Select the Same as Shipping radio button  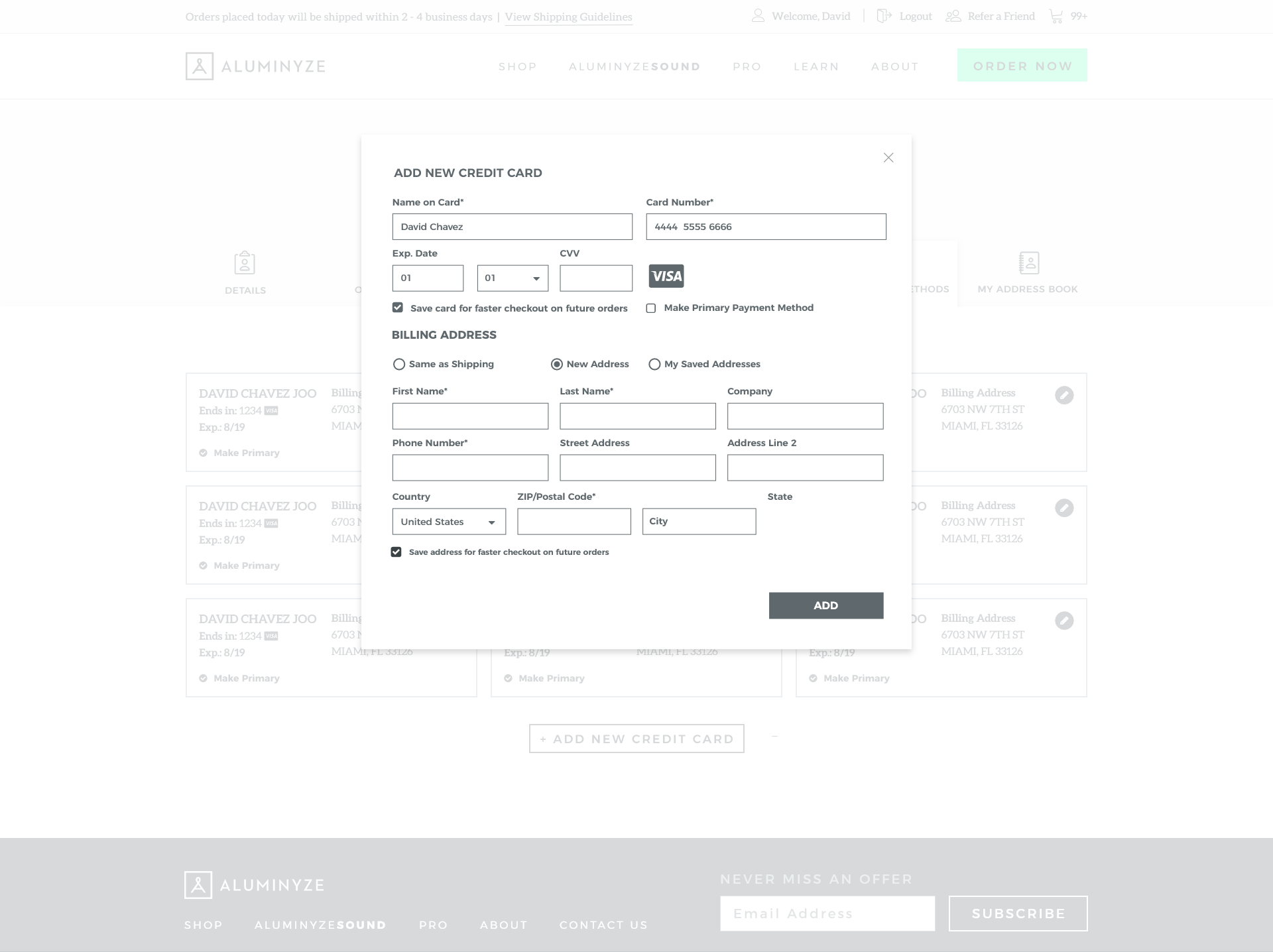click(399, 364)
